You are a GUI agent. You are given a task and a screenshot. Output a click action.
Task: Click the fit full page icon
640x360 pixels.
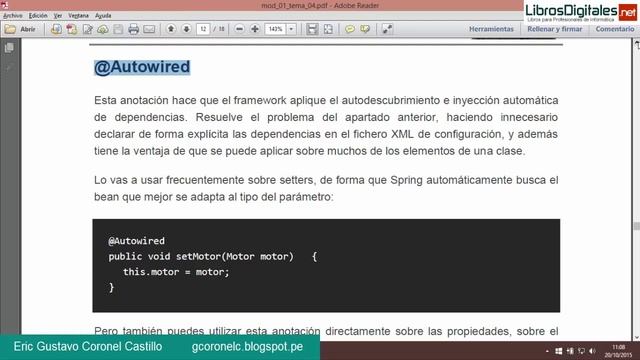(328, 29)
